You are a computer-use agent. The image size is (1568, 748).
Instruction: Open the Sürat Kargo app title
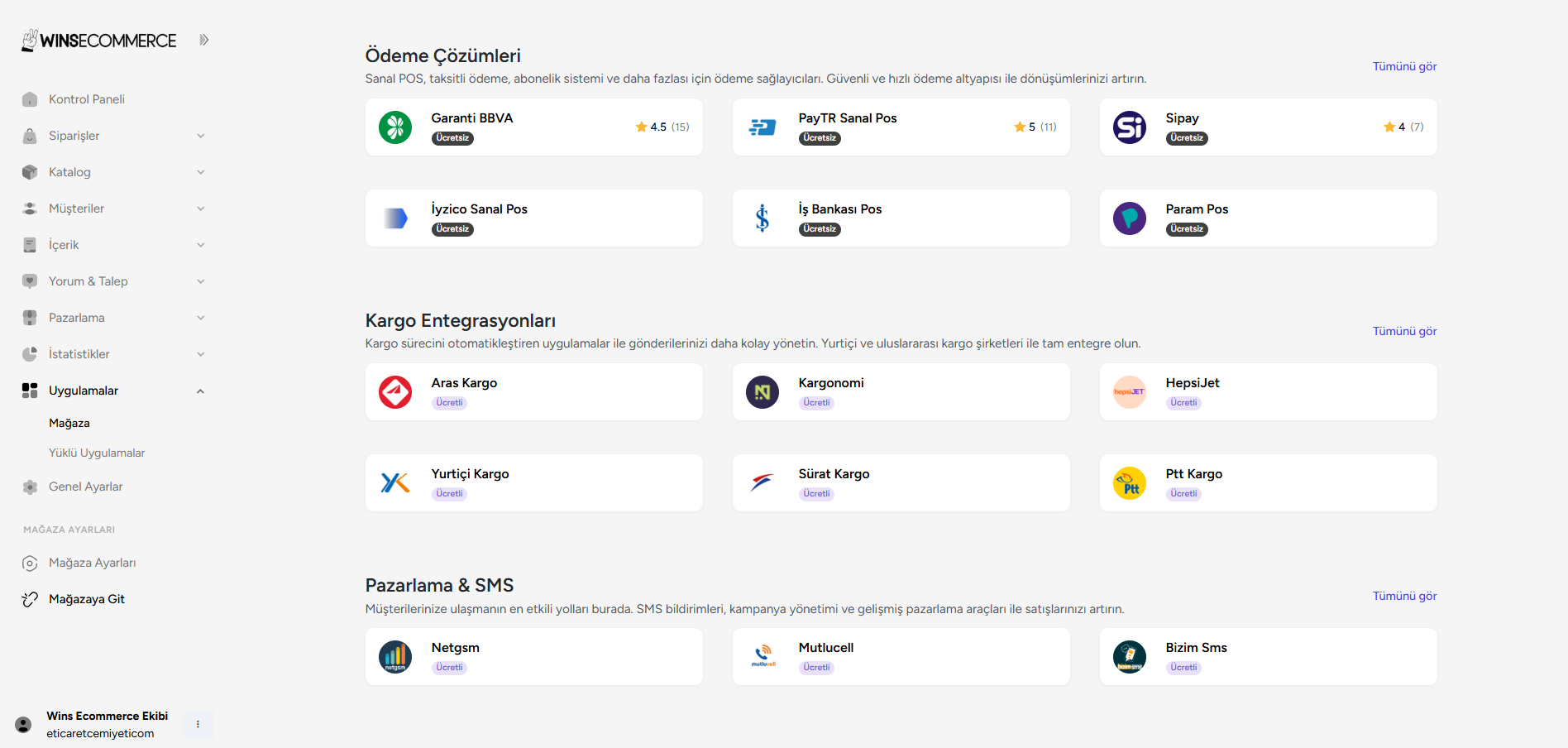pyautogui.click(x=834, y=474)
